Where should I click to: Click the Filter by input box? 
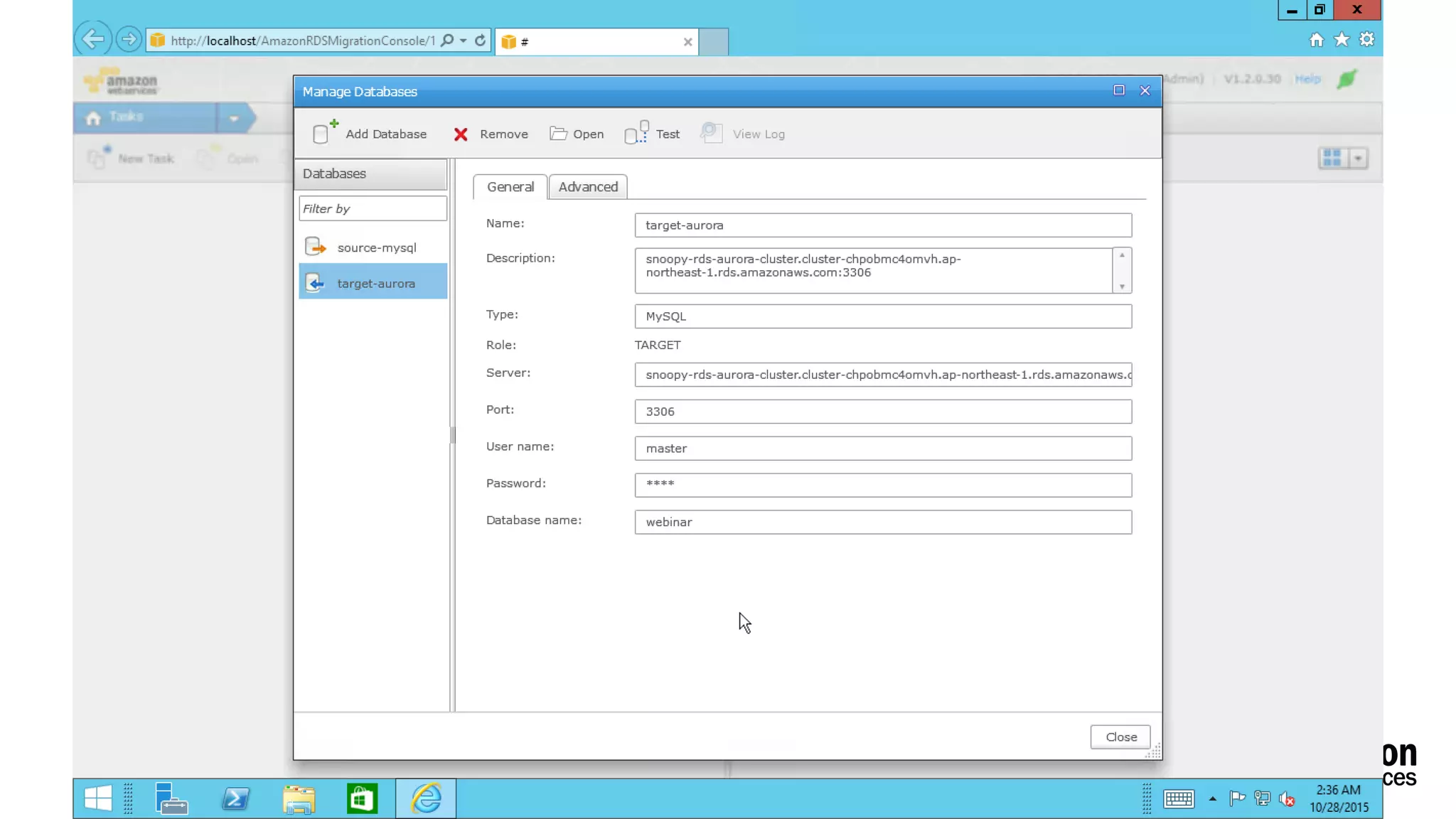[373, 208]
